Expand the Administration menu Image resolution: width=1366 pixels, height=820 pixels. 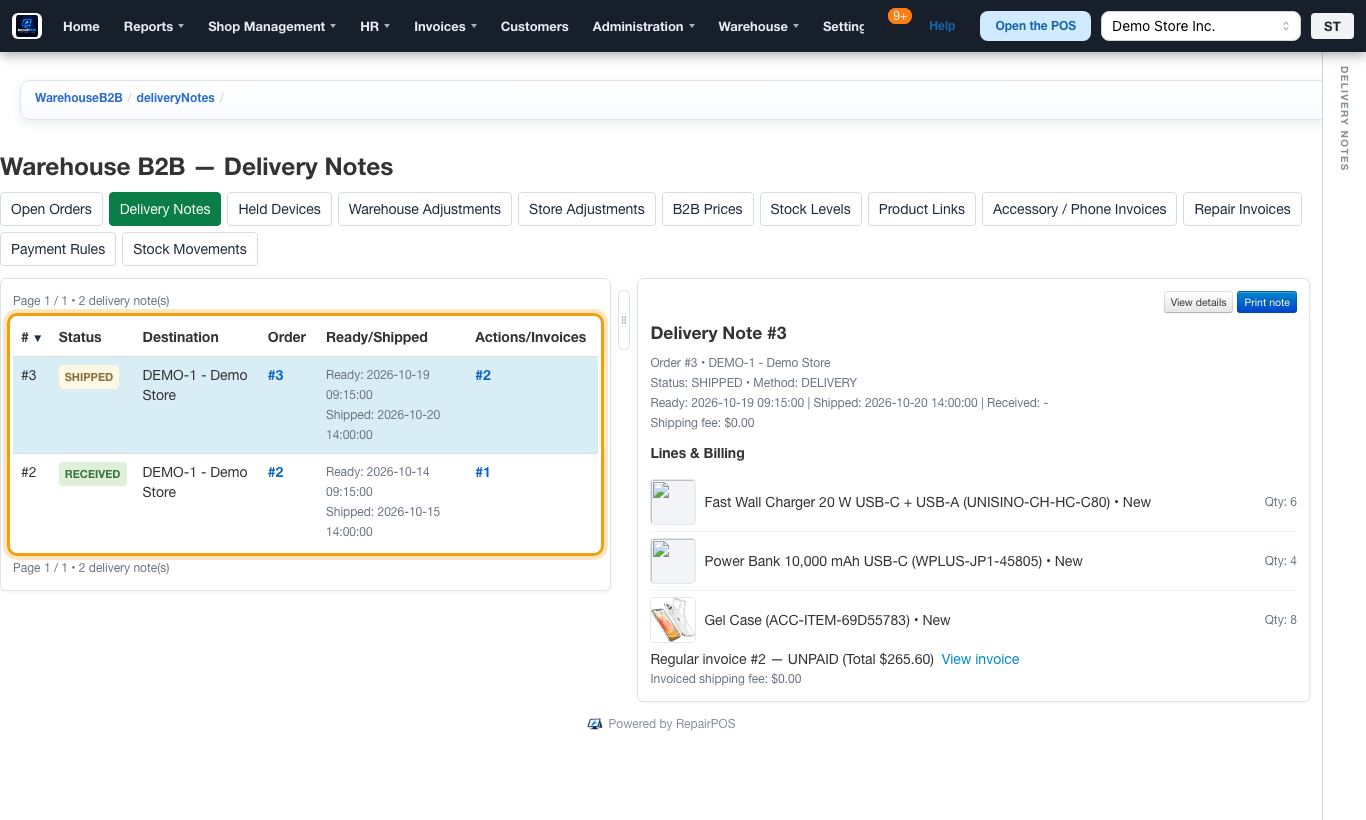[x=644, y=26]
